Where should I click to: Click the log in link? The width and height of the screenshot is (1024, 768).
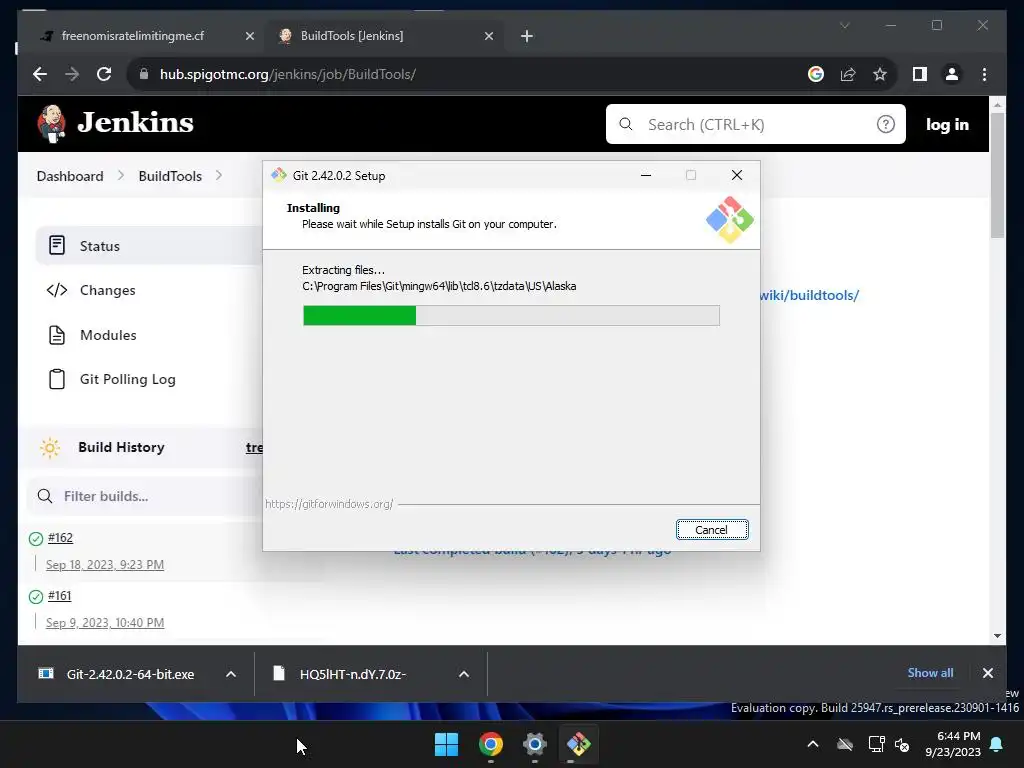(947, 124)
